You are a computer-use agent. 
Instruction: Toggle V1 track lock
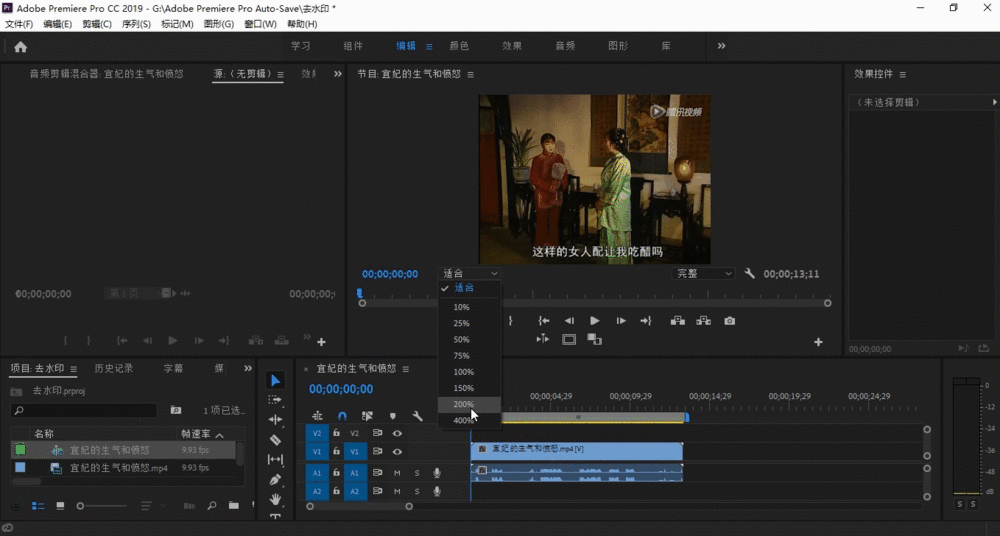[x=337, y=451]
